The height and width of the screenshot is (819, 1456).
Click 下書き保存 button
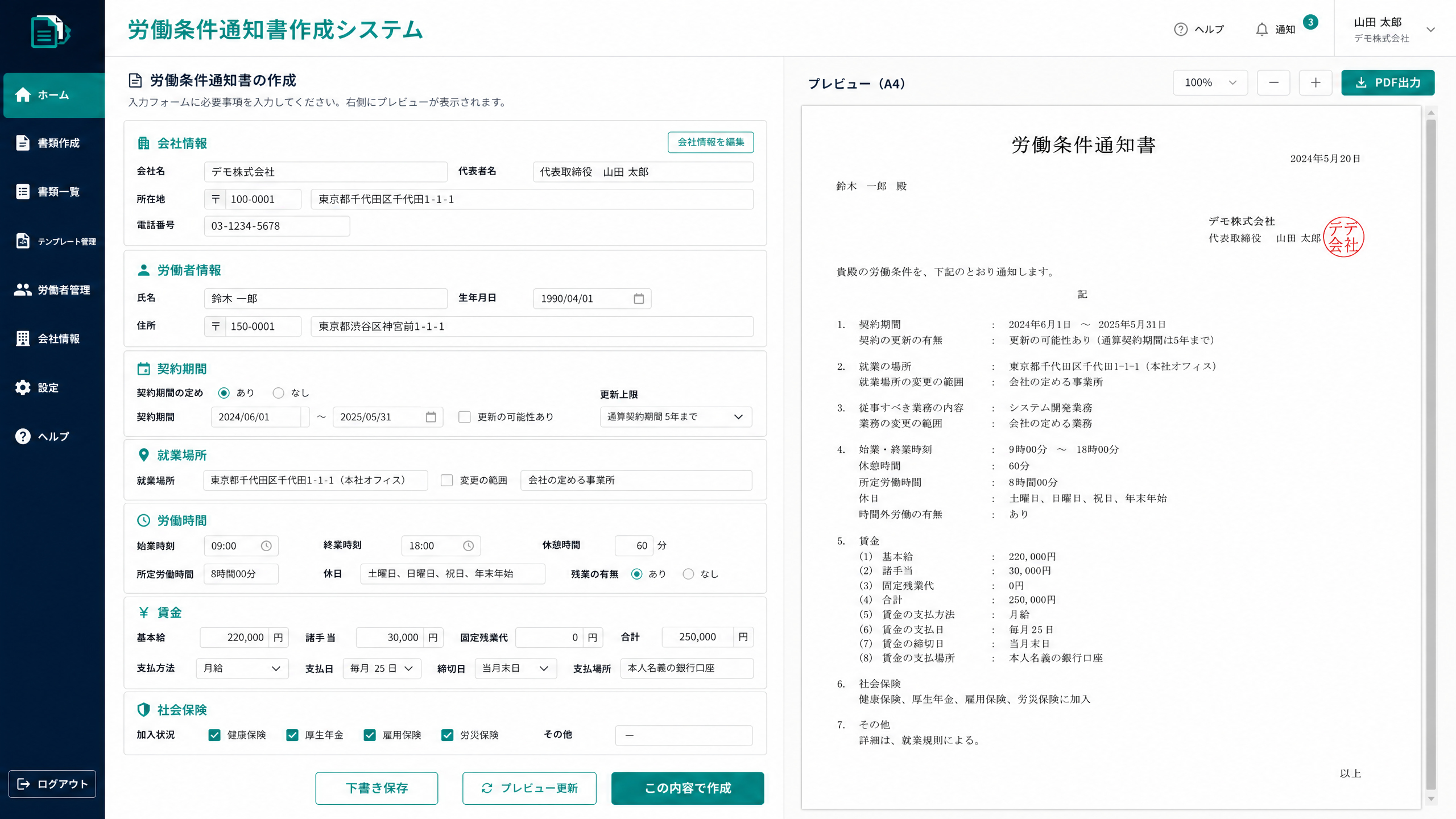377,788
